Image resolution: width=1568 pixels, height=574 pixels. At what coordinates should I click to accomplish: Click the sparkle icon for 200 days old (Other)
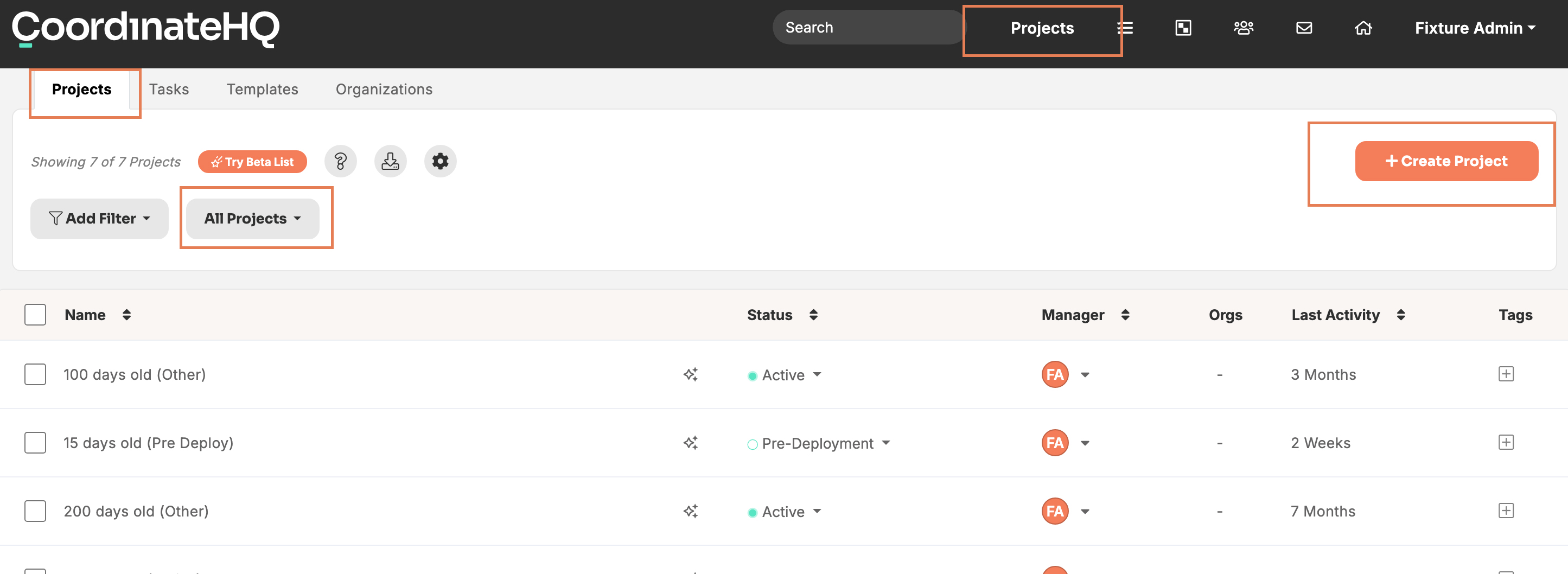(x=690, y=511)
